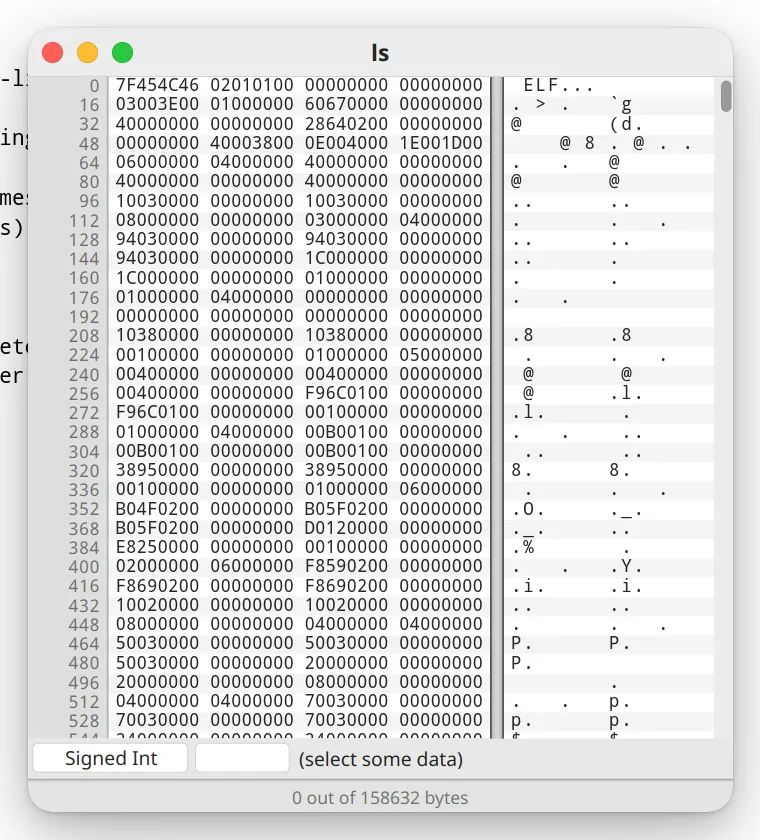Screen dimensions: 760x840
Task: Select F96C0100 in row 272
Action: click(157, 412)
